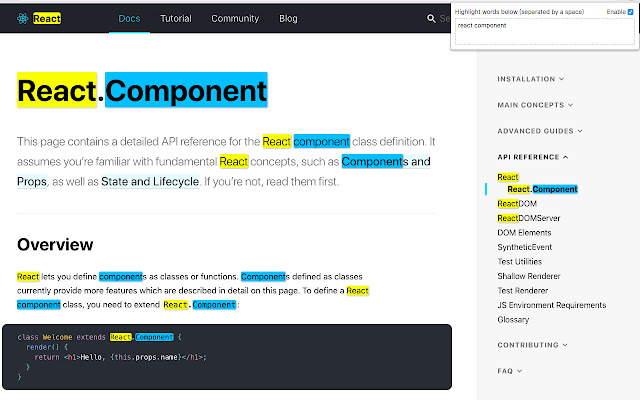Open the Test Renderer sidebar link
The height and width of the screenshot is (400, 640).
click(522, 291)
